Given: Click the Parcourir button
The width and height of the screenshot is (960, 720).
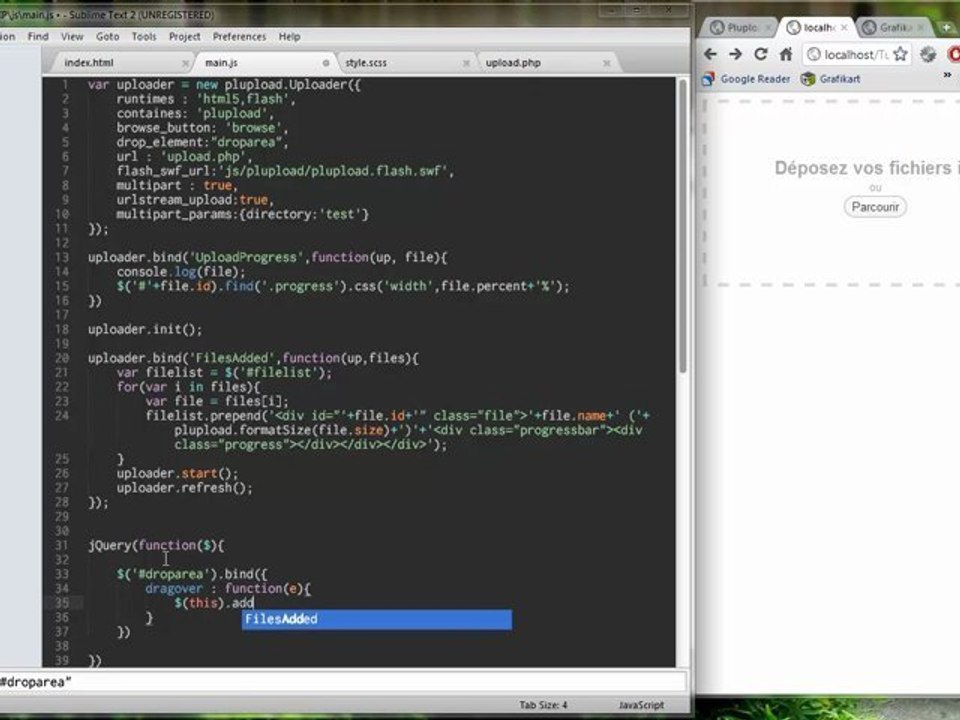Looking at the screenshot, I should tap(875, 207).
